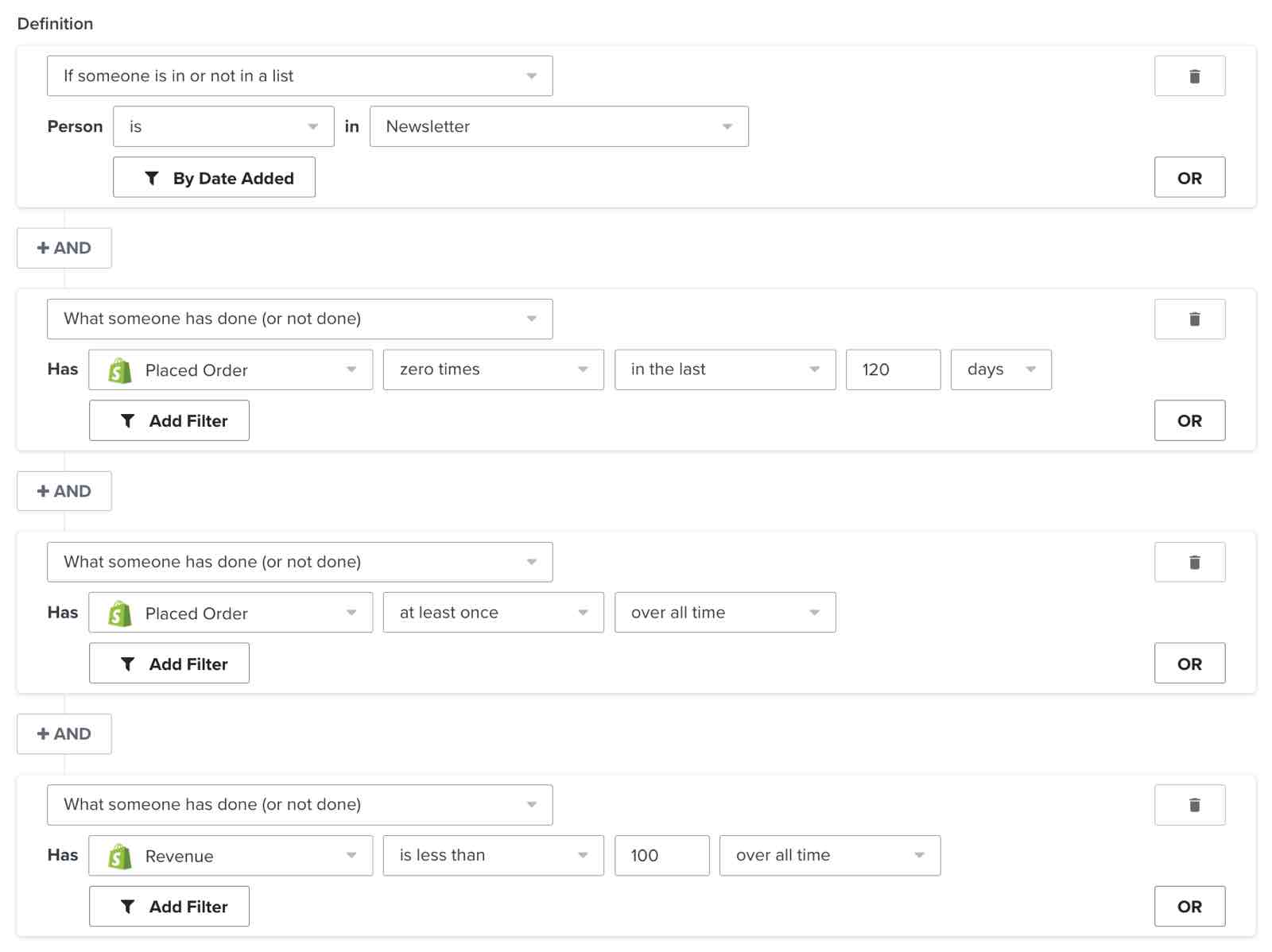Open the 'over all time' dropdown under Revenue

(829, 856)
